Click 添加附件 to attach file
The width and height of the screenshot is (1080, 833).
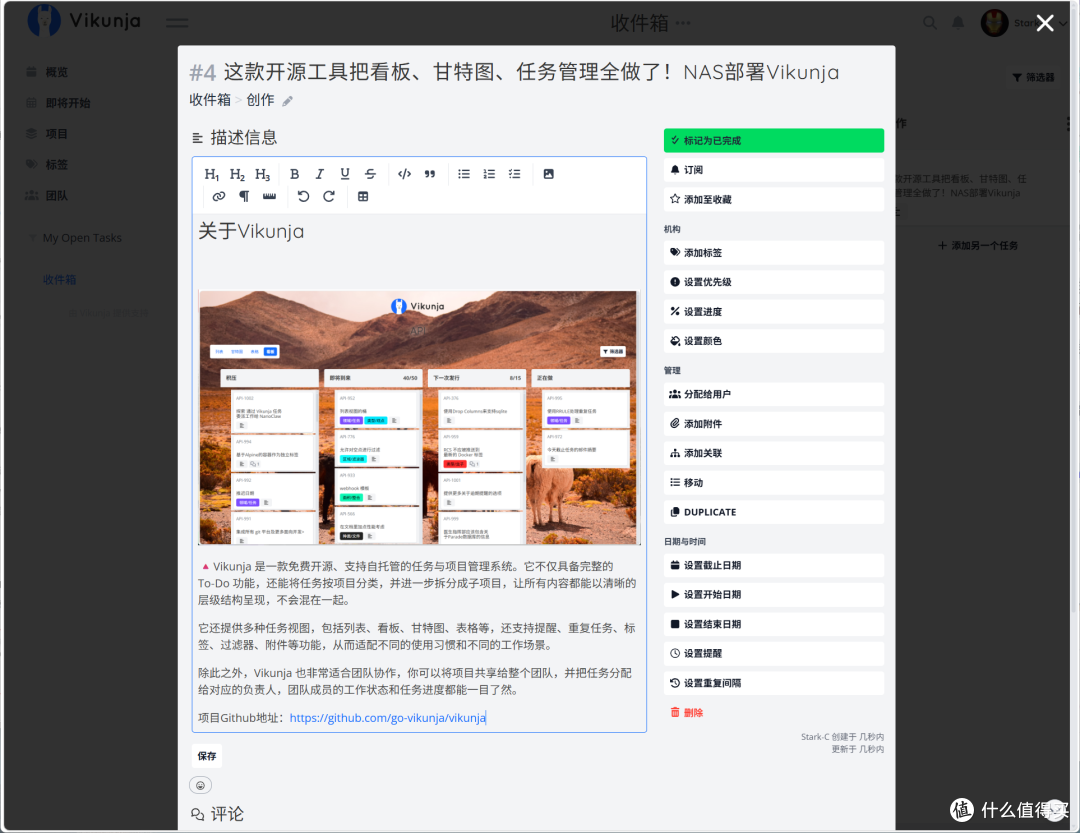coord(773,424)
